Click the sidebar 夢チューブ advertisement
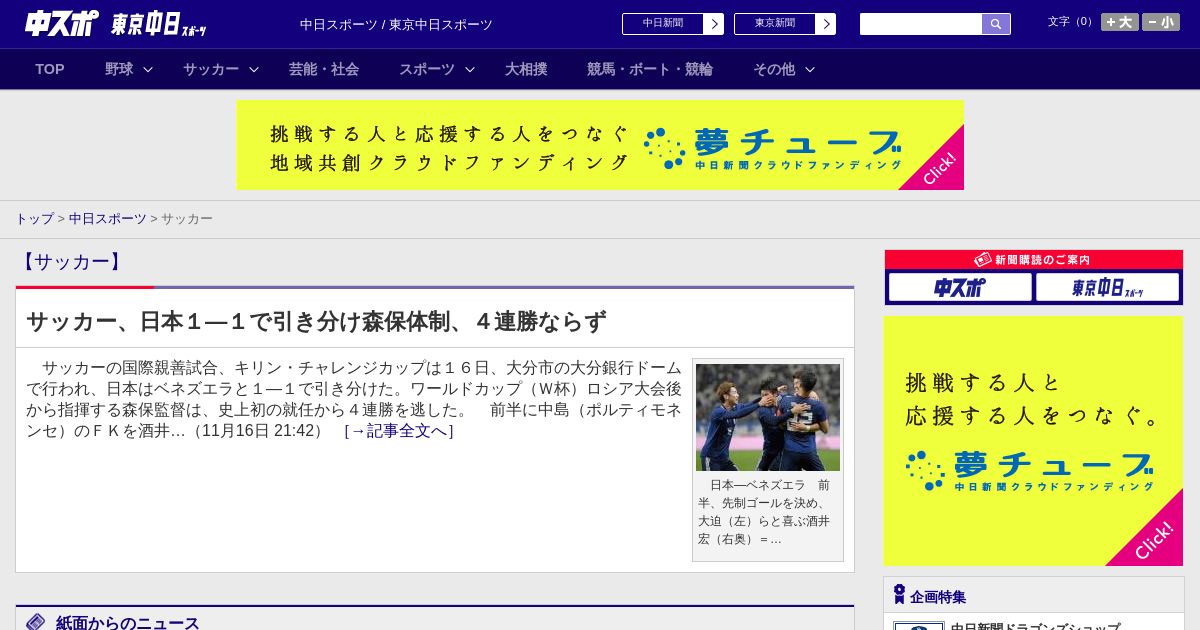Screen dimensions: 1200x630 (x=1033, y=441)
